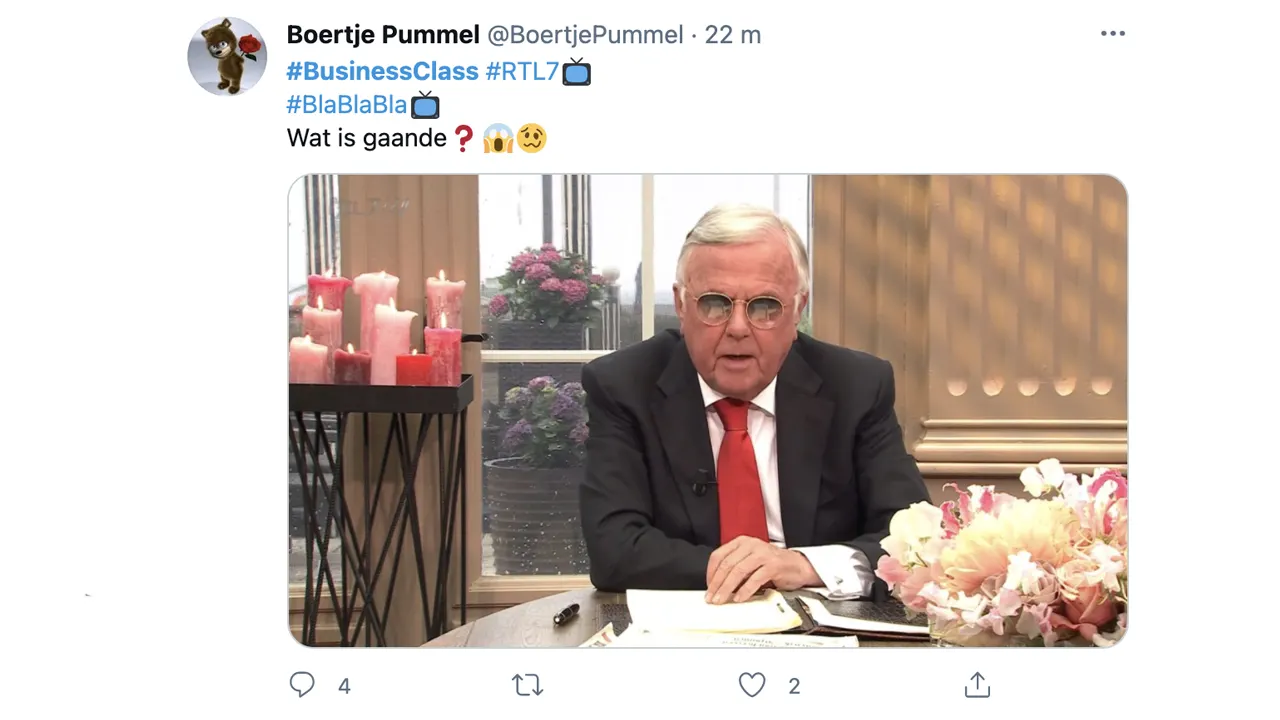Open the #RTL7 hashtag link
This screenshot has width=1280, height=720.
tap(522, 72)
